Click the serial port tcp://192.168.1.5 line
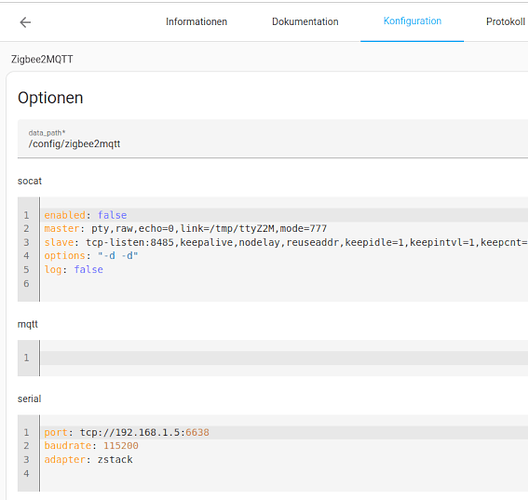 coord(284,432)
